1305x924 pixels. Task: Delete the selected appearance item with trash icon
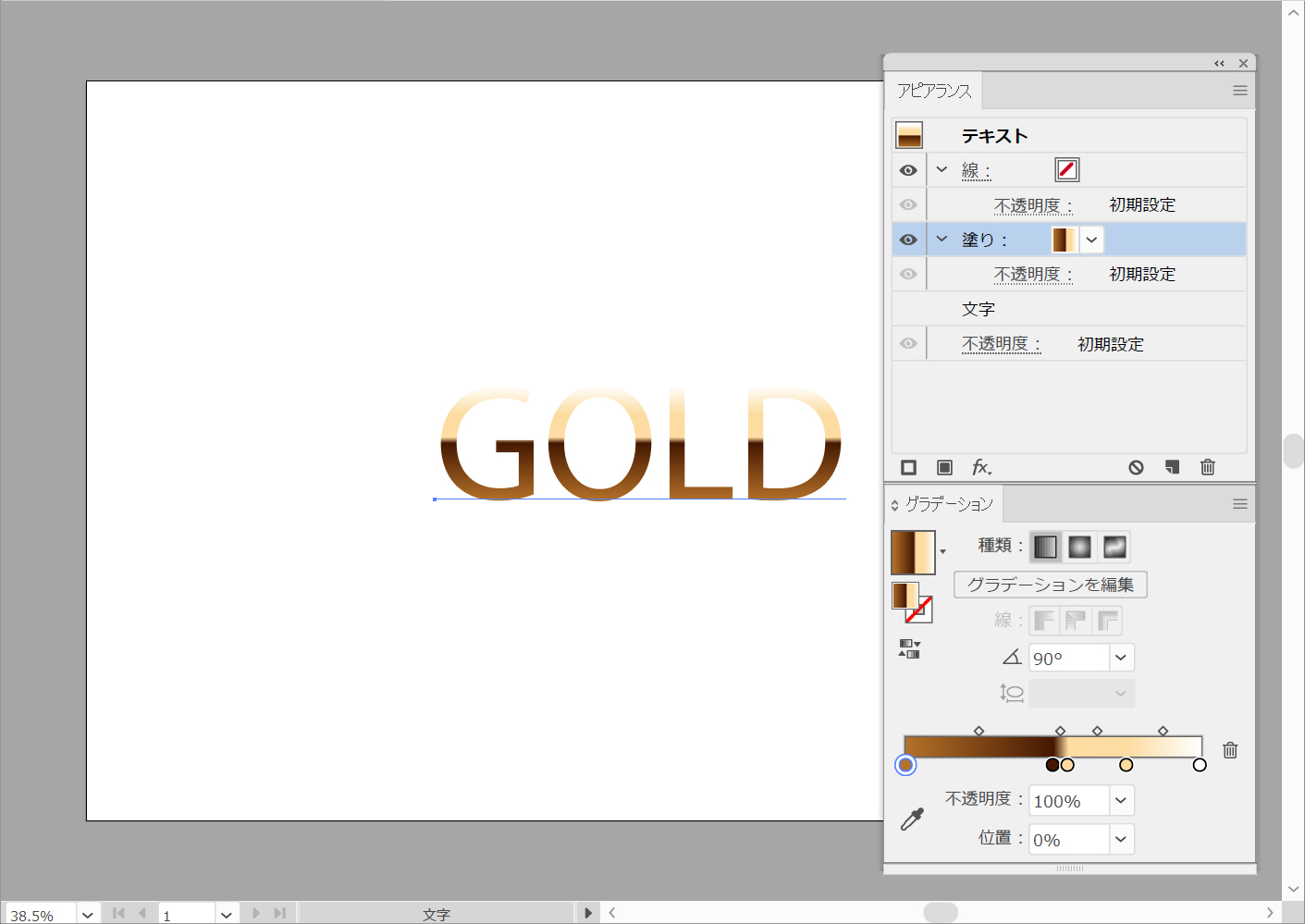pos(1208,468)
